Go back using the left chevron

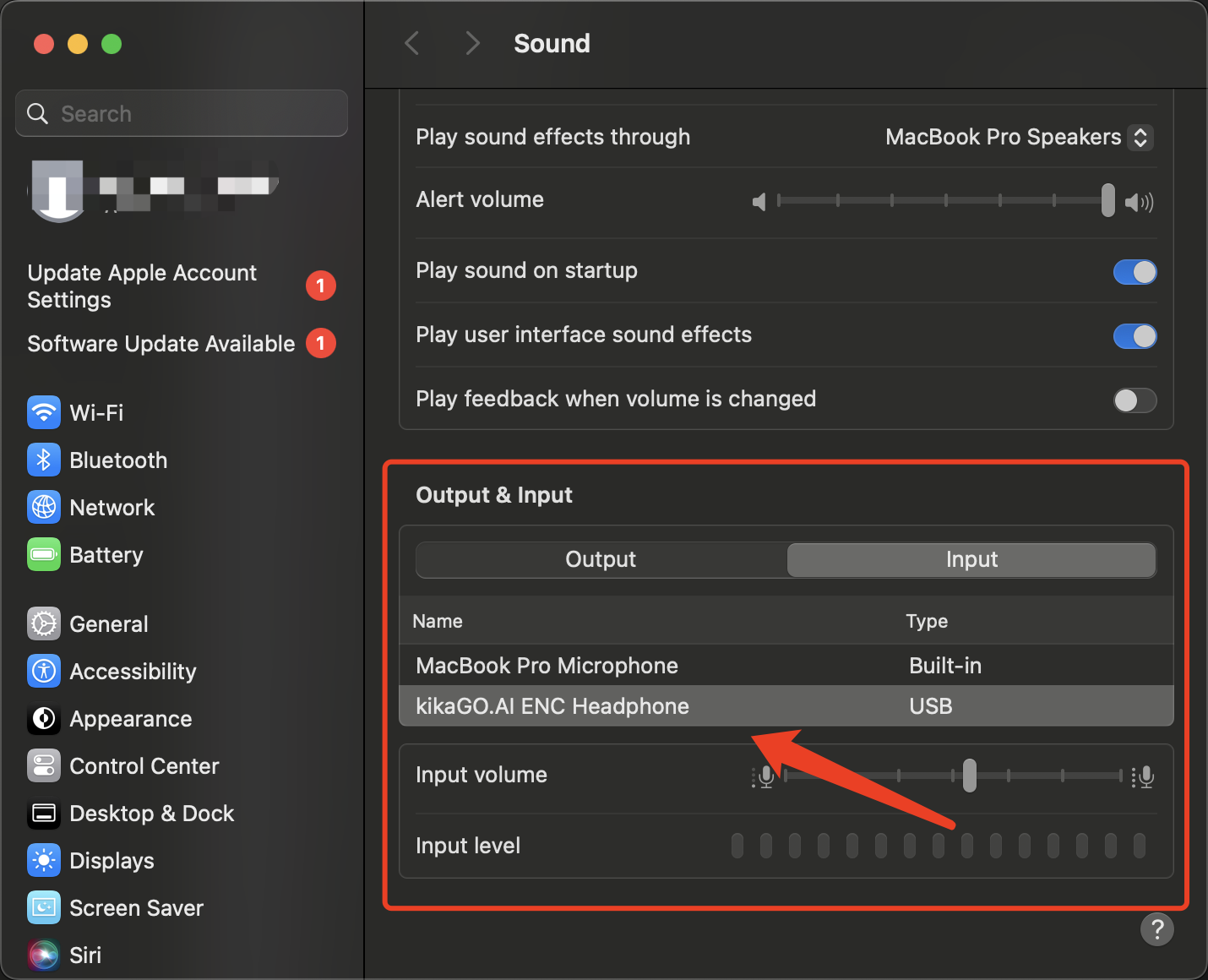pos(412,44)
